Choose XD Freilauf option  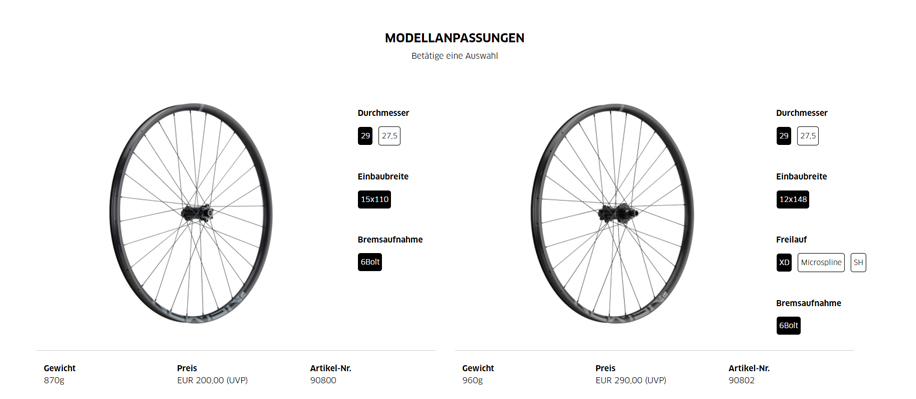click(784, 262)
